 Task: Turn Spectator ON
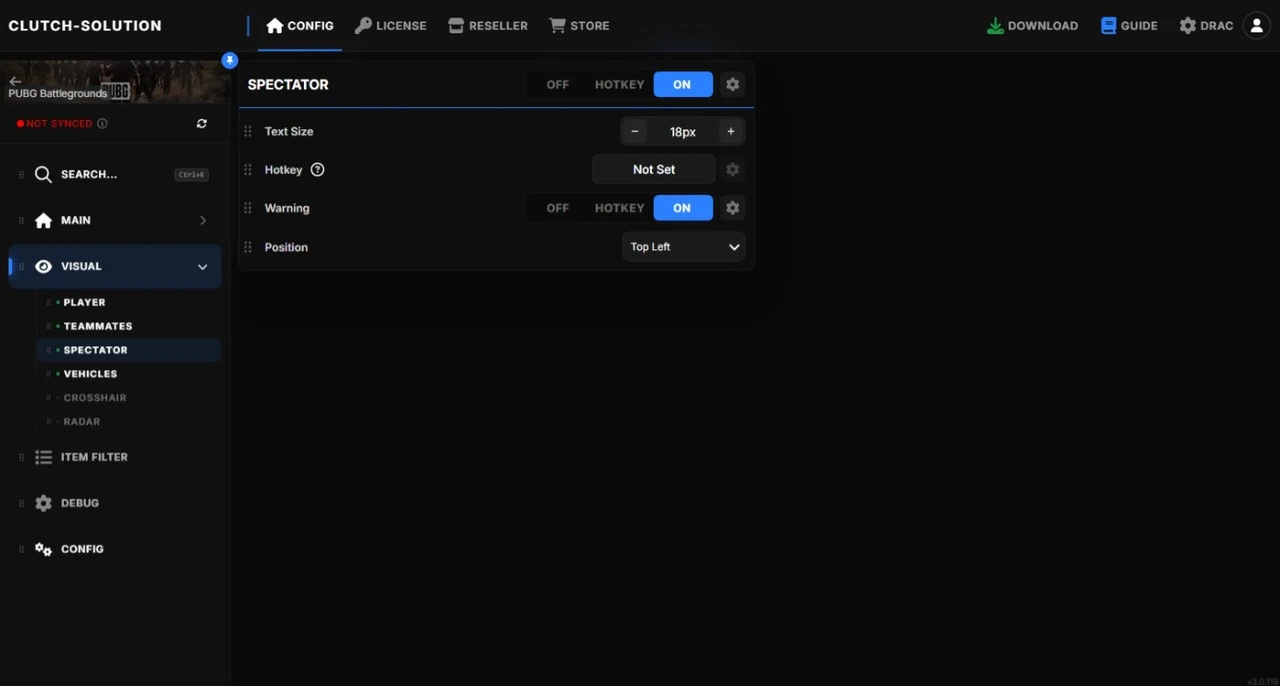pyautogui.click(x=682, y=85)
